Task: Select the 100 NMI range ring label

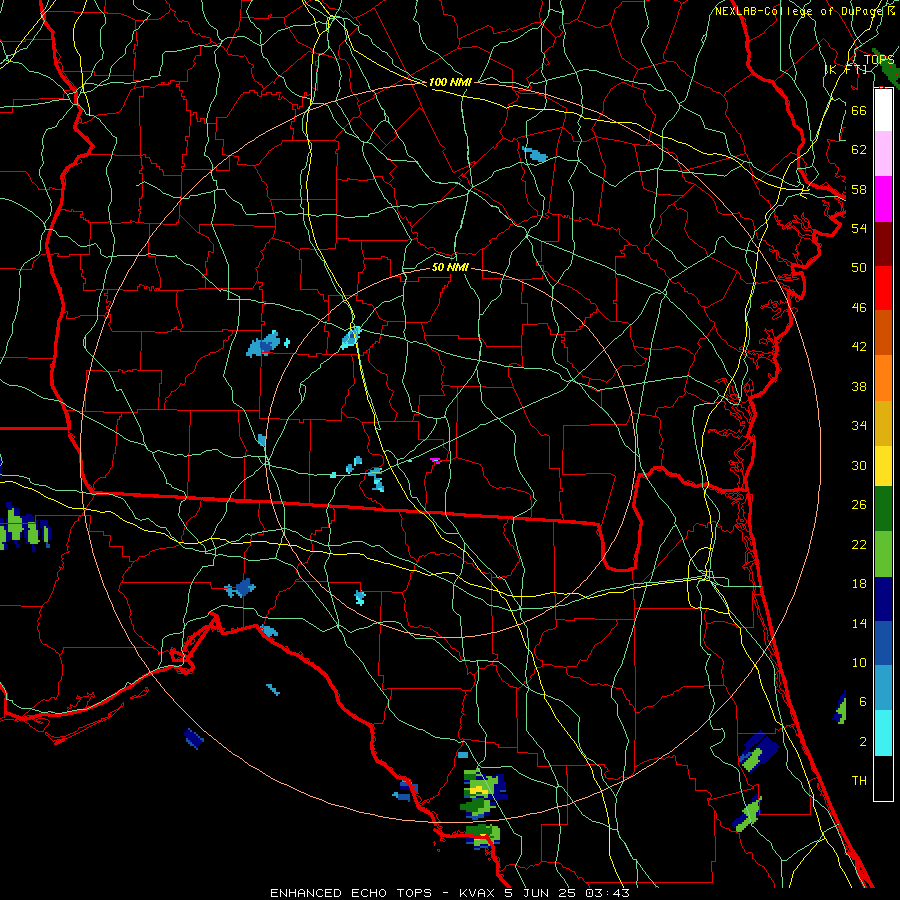Action: (450, 82)
